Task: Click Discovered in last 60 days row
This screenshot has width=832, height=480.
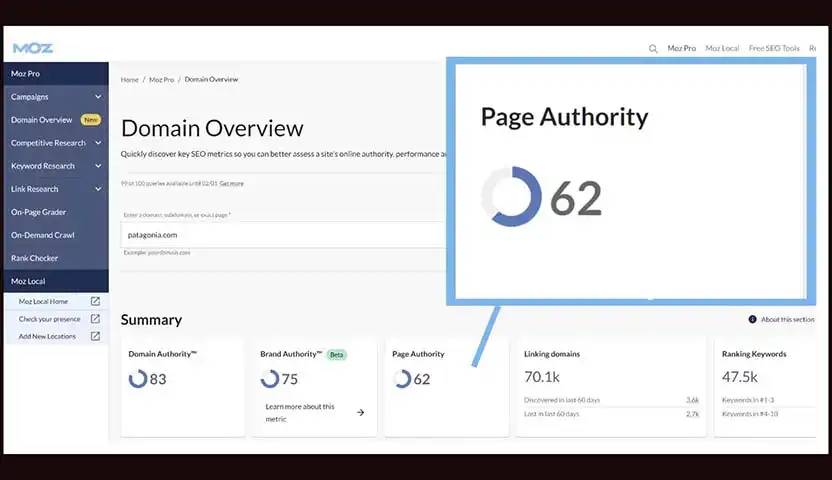Action: (611, 400)
